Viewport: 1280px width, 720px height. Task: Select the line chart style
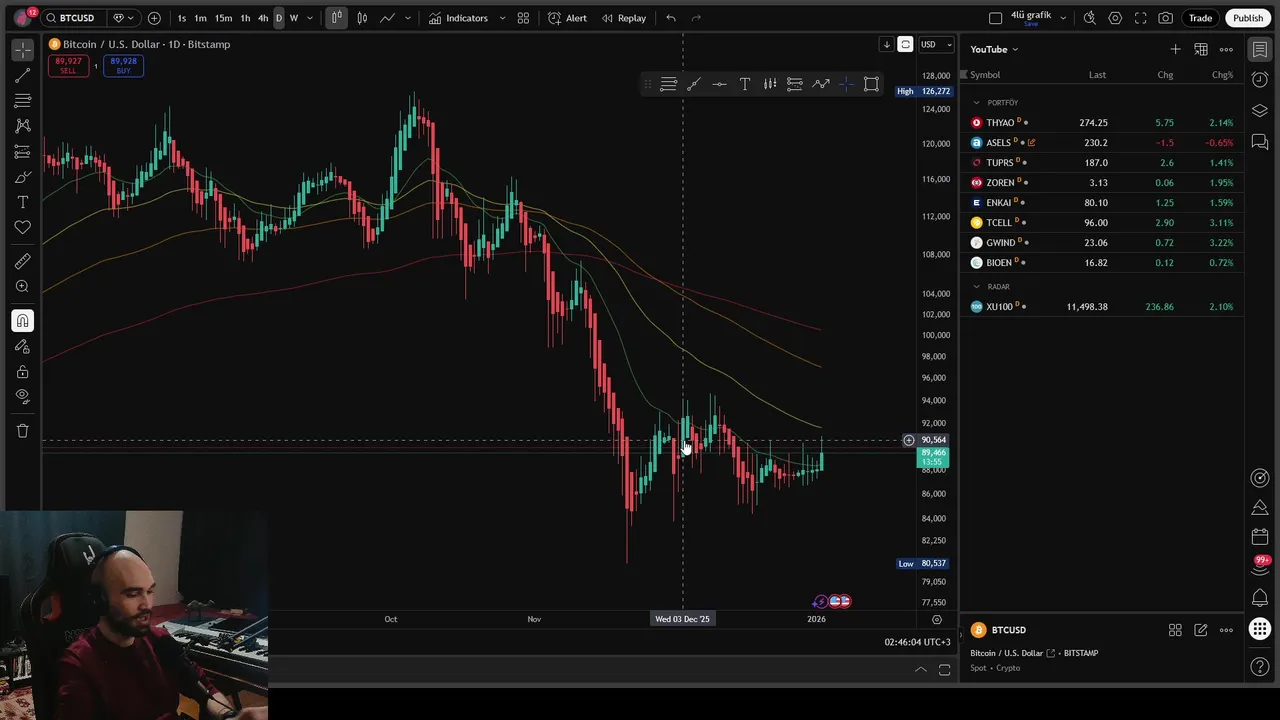[387, 18]
